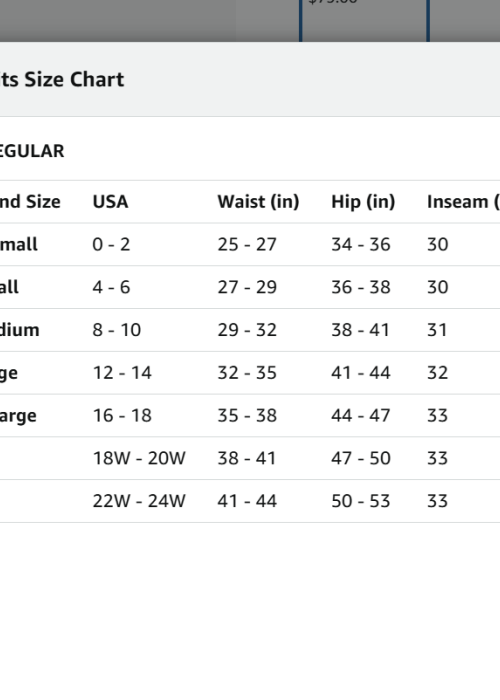Select the USA size 8 - 10 cell
The image size is (500, 700).
117,330
